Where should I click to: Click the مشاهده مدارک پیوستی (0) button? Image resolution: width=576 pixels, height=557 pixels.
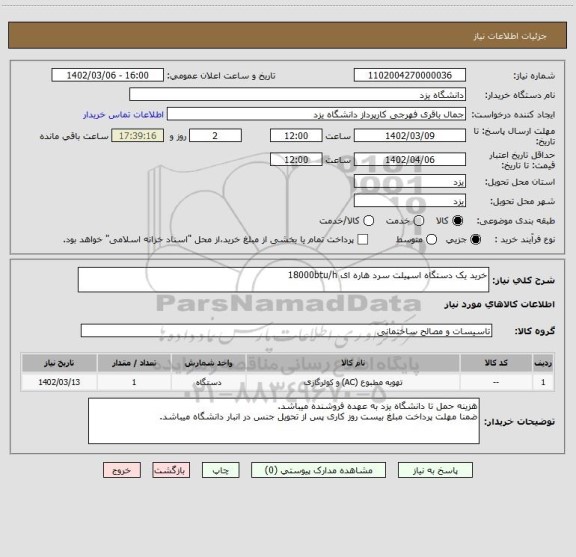click(318, 470)
